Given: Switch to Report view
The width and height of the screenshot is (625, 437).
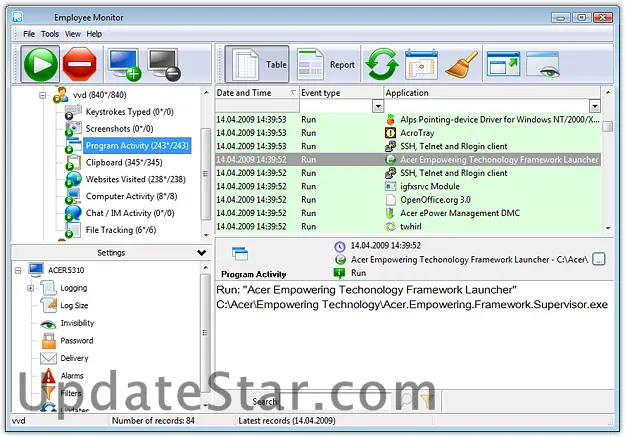Looking at the screenshot, I should (326, 65).
